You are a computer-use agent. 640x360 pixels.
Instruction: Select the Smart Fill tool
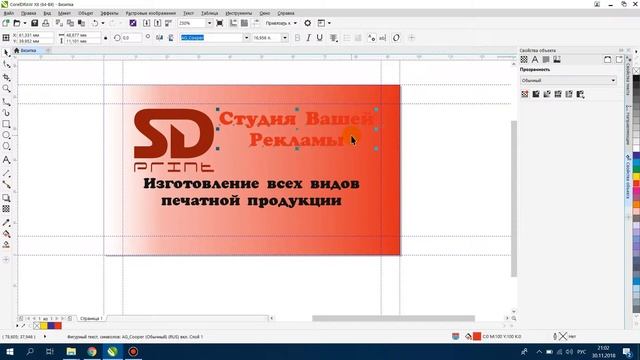tap(7, 245)
